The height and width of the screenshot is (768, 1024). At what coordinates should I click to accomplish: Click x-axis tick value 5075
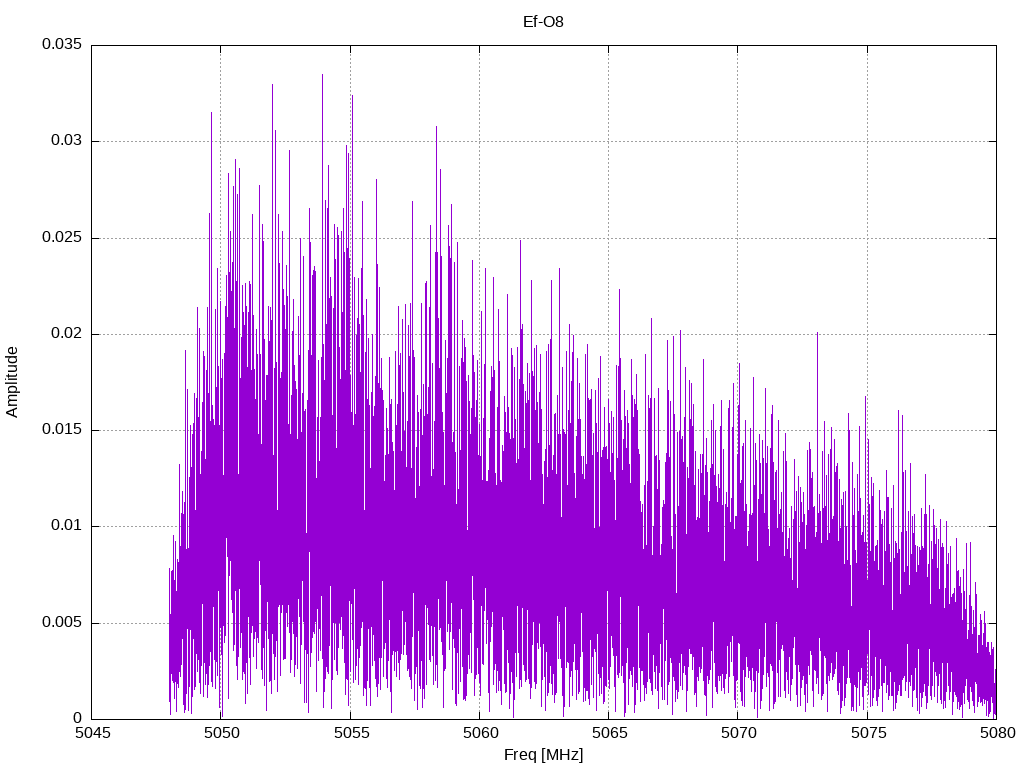pyautogui.click(x=868, y=733)
